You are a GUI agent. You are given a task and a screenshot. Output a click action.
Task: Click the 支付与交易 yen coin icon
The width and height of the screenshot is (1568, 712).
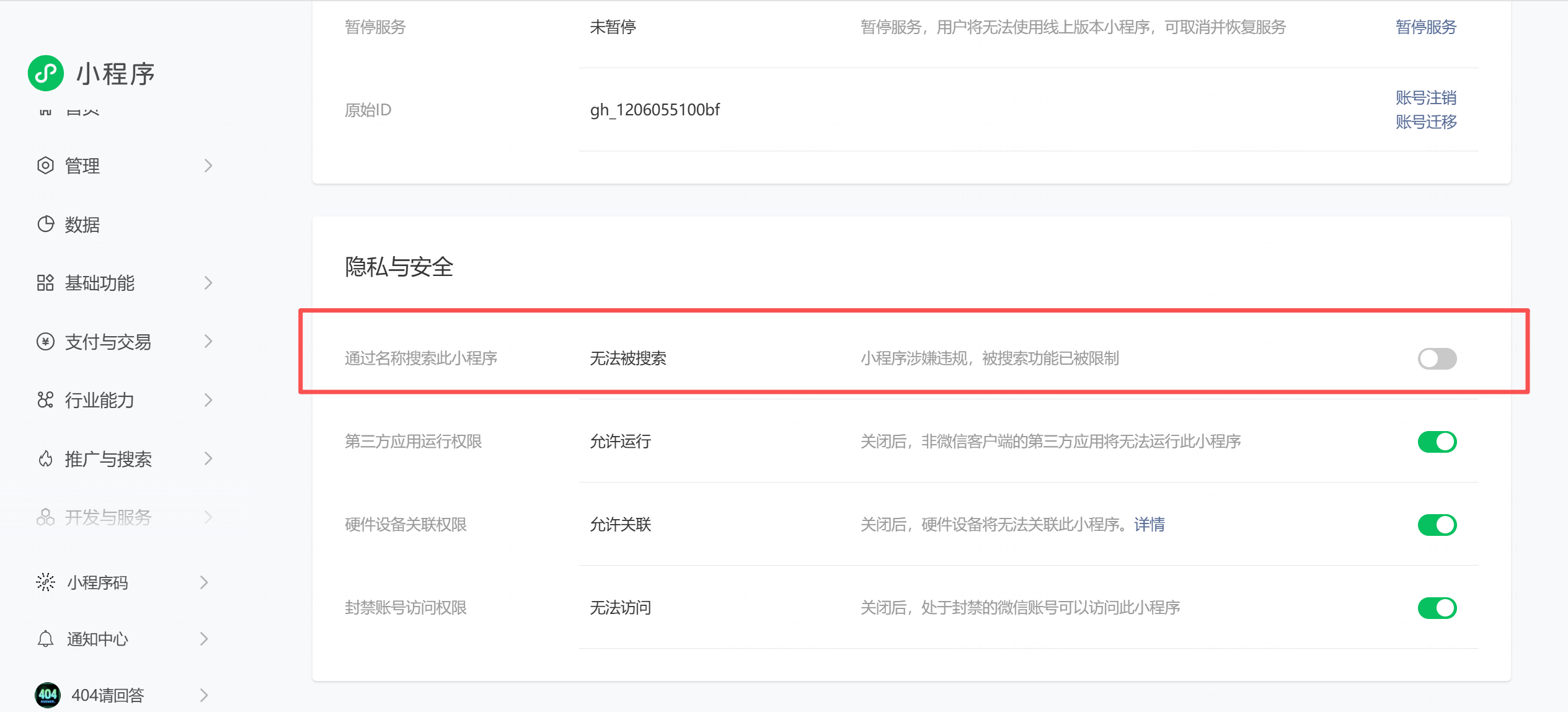click(x=45, y=342)
